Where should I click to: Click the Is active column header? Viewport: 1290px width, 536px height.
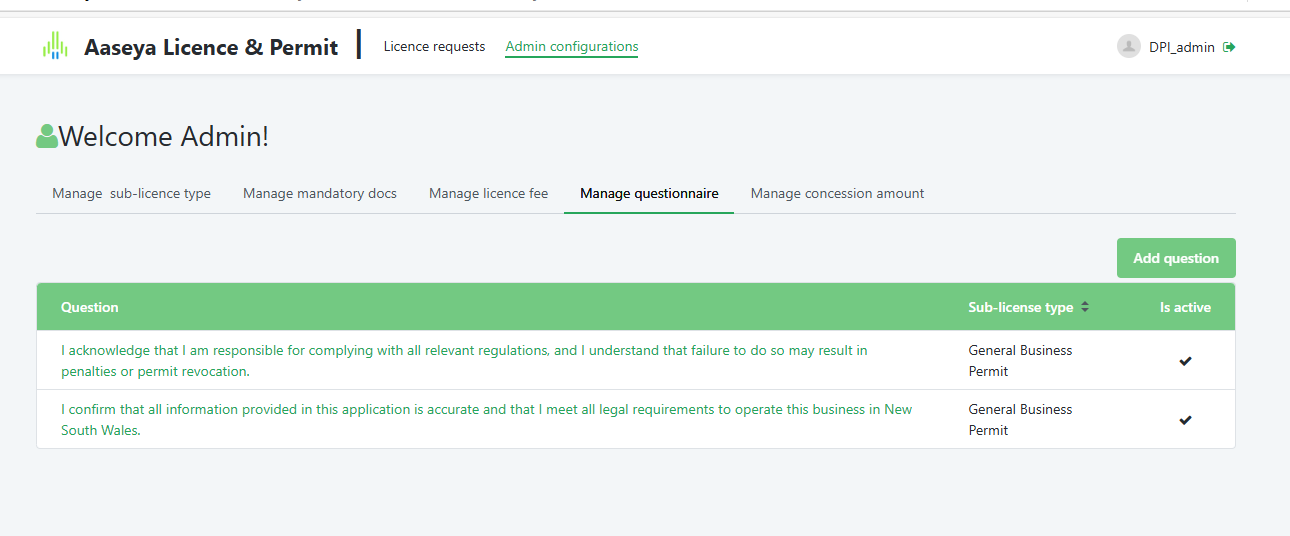[1185, 308]
